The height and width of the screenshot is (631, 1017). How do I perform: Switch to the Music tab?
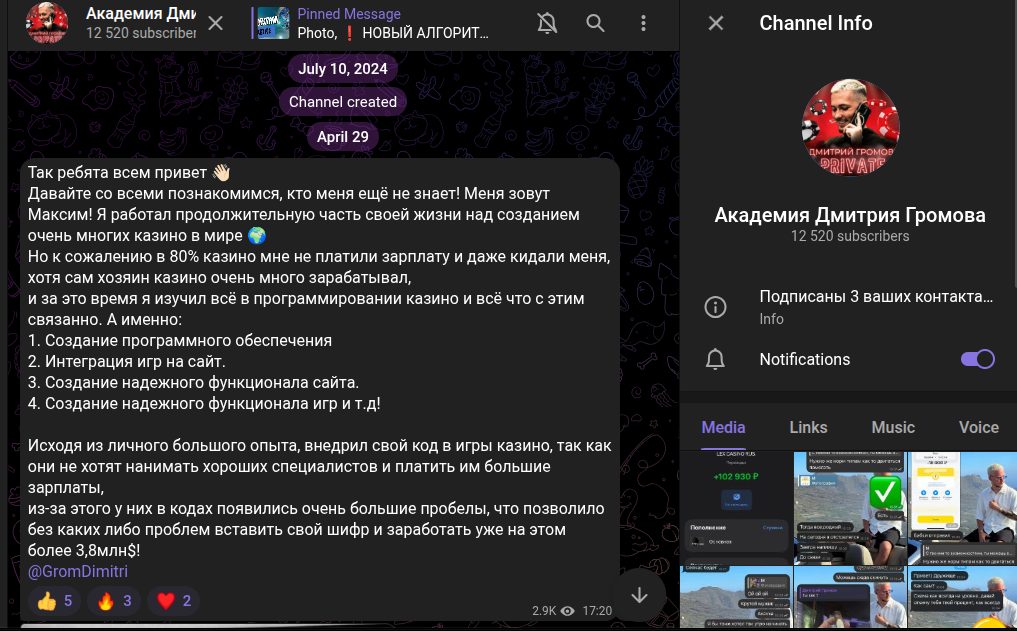tap(893, 427)
